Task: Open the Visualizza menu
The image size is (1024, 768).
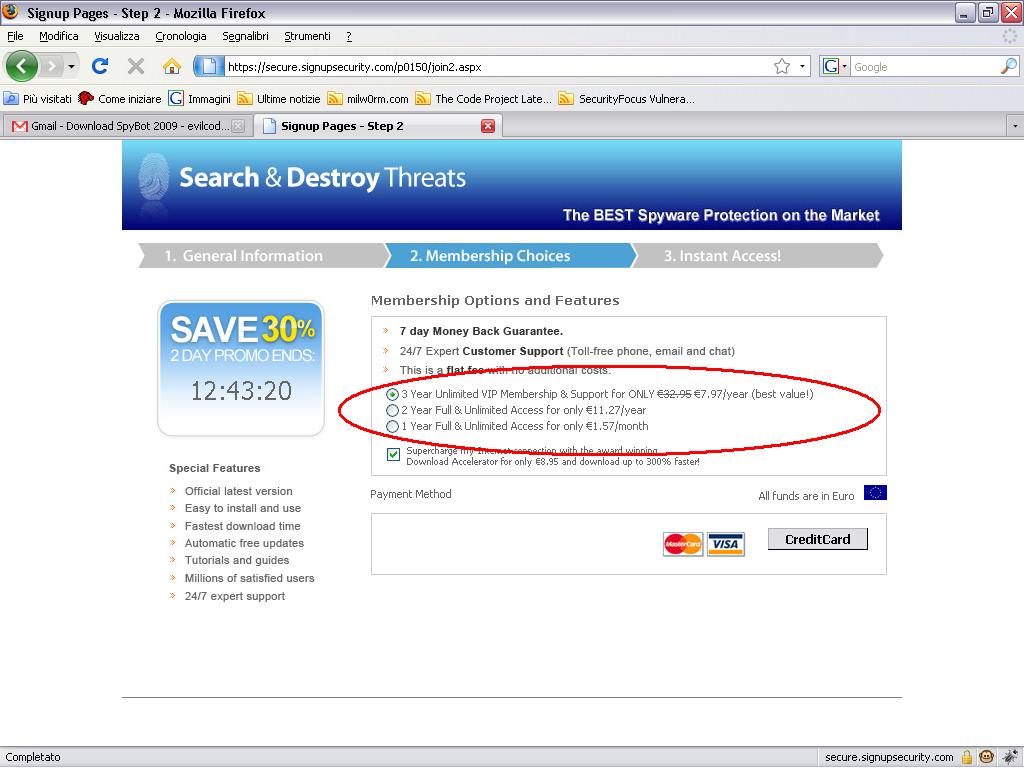Action: click(x=117, y=36)
